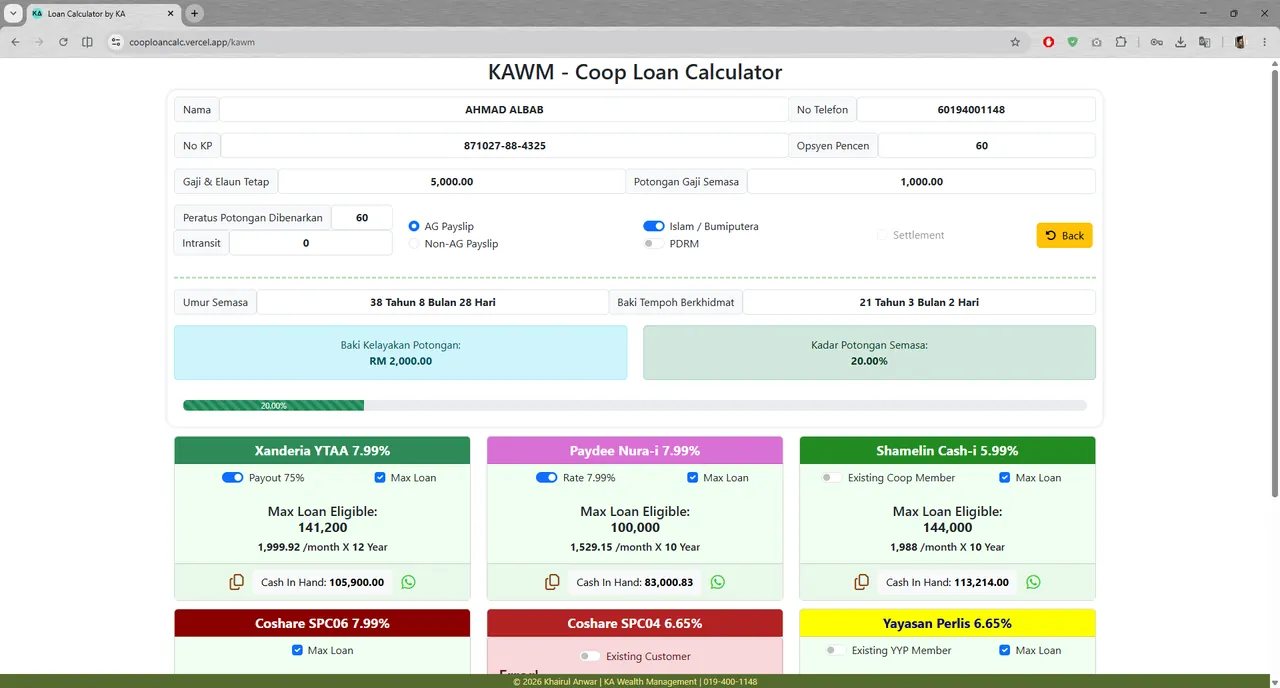Uncheck Max Loan on Yayasan Perlis
Viewport: 1280px width, 688px height.
[1005, 650]
